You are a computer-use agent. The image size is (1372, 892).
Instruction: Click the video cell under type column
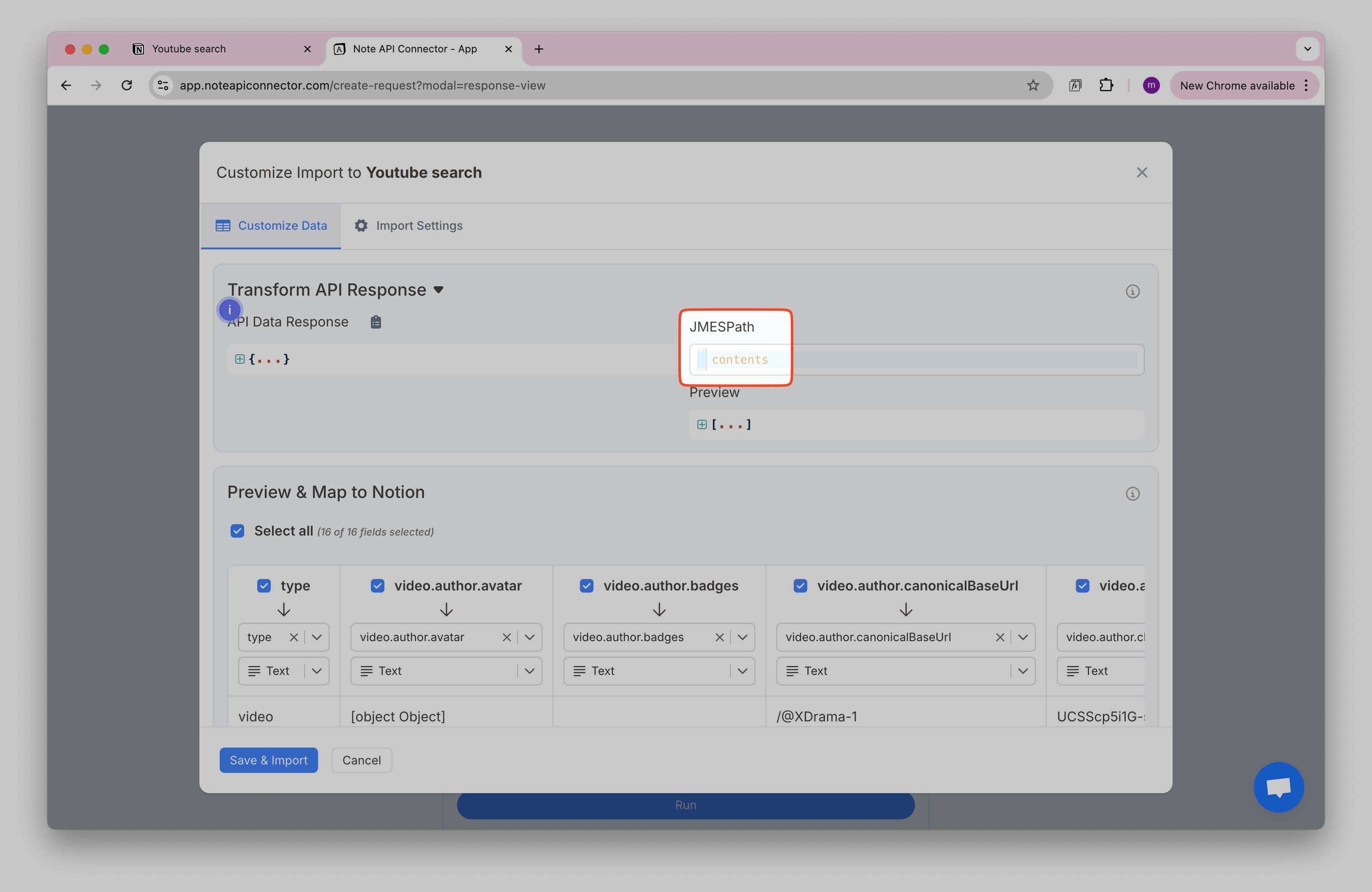[256, 716]
